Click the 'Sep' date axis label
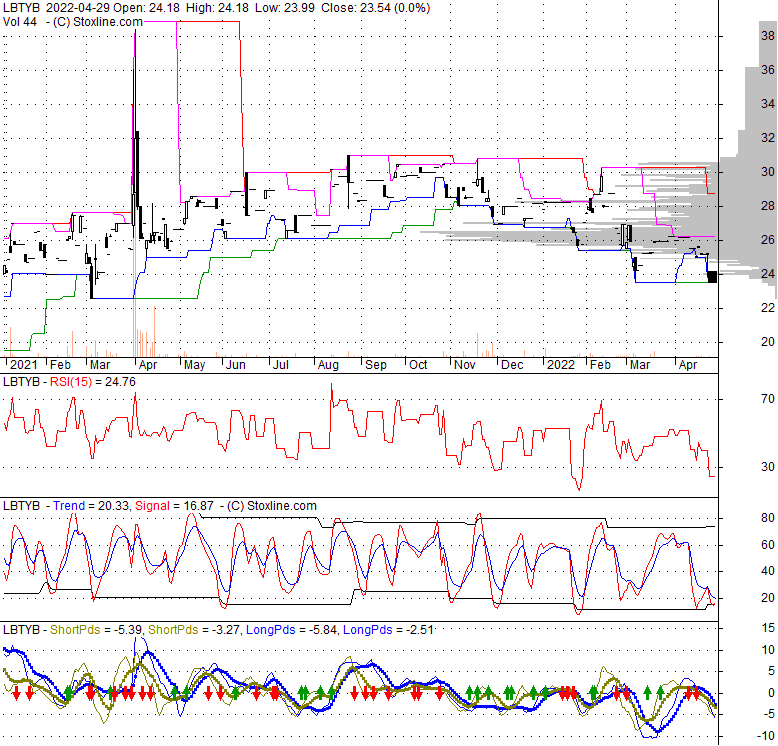Image resolution: width=778 pixels, height=746 pixels. pyautogui.click(x=376, y=365)
